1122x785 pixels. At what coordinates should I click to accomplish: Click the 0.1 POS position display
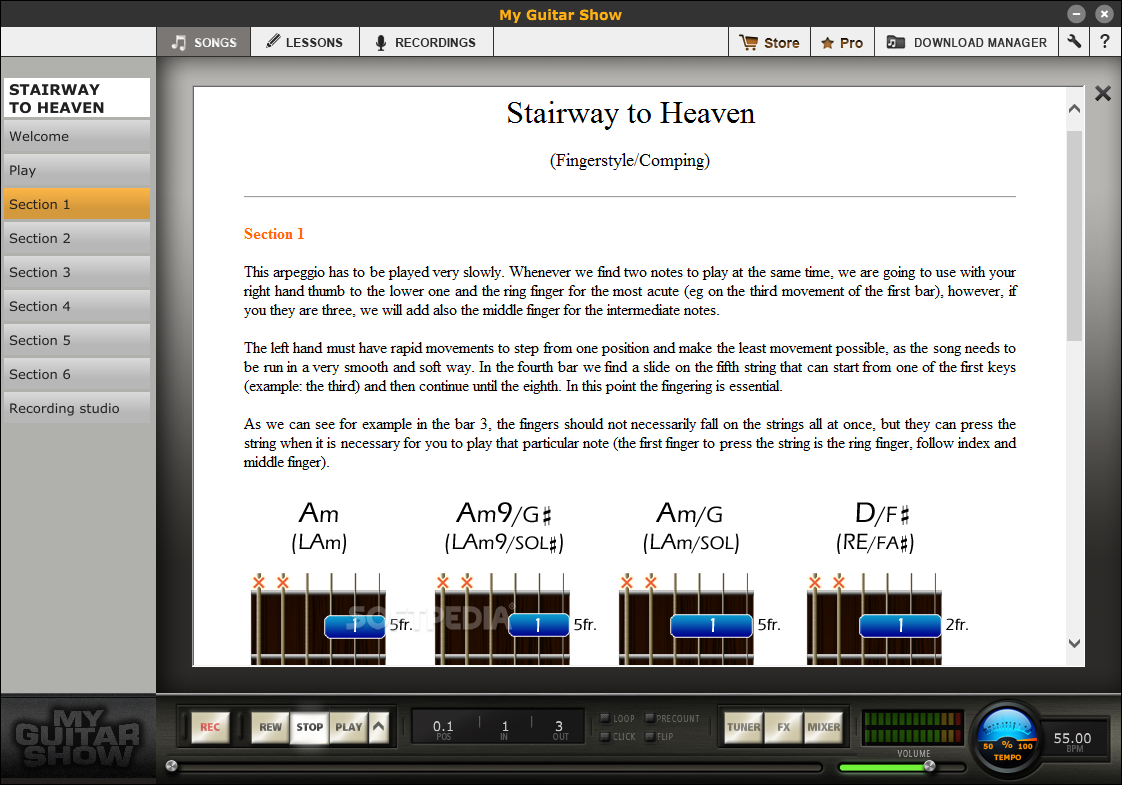pyautogui.click(x=443, y=729)
